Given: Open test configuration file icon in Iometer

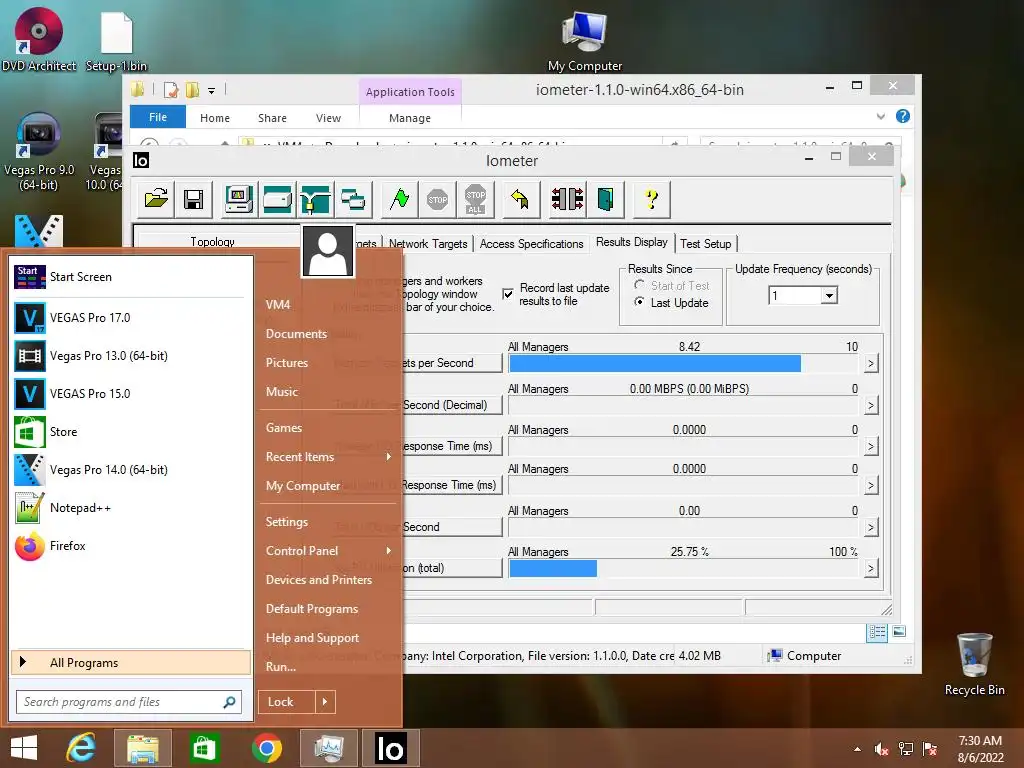Looking at the screenshot, I should pos(156,199).
